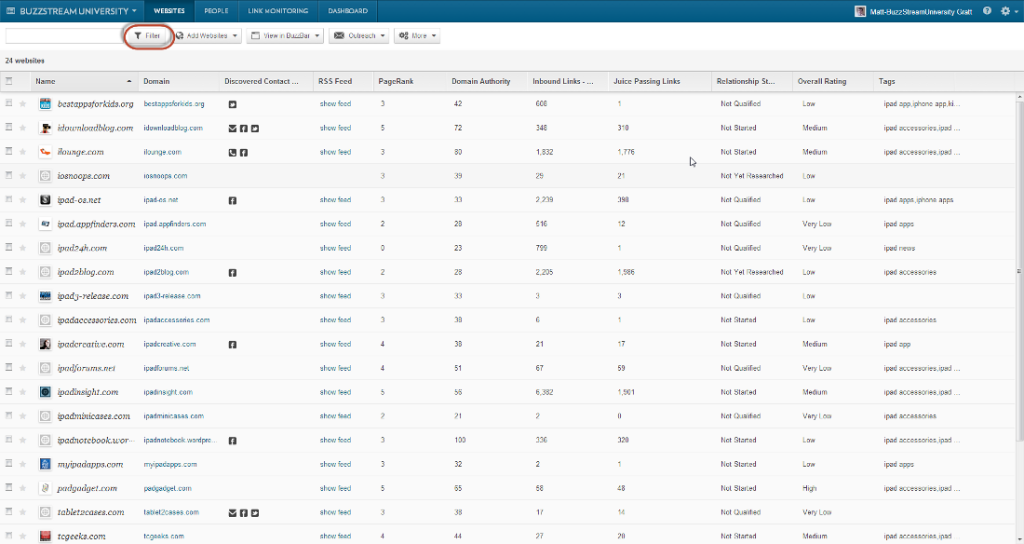Viewport: 1024px width, 544px height.
Task: Switch to the People tab
Action: tap(215, 11)
